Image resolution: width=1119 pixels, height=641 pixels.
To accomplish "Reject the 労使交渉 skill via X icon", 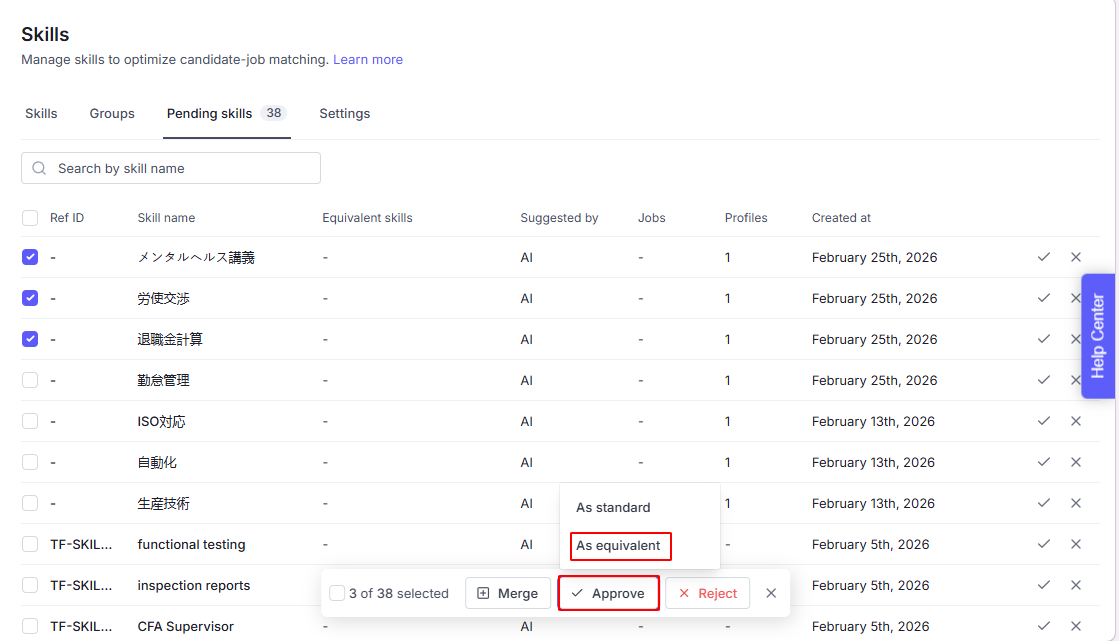I will click(1076, 298).
